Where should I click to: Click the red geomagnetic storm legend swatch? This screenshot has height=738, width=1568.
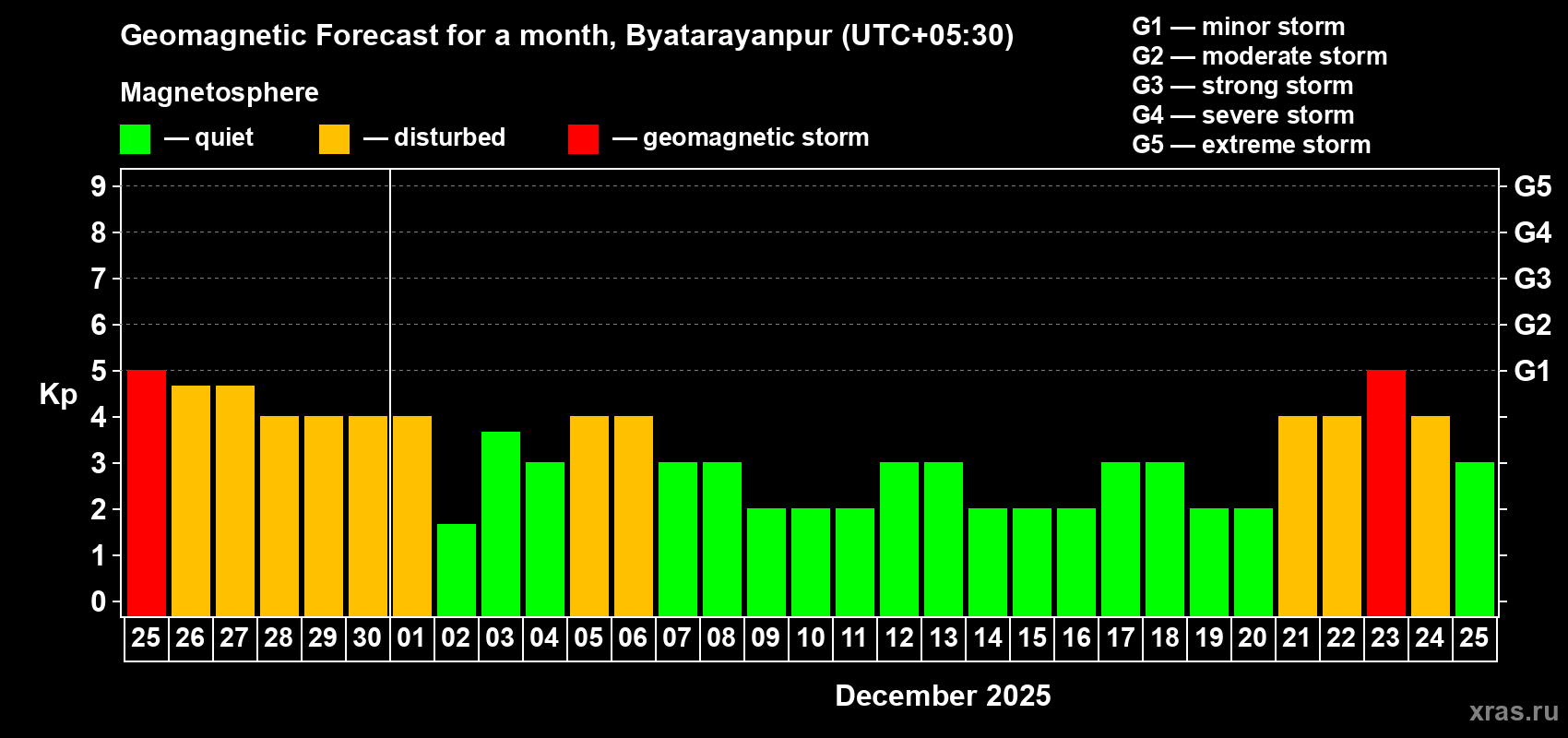pos(584,139)
